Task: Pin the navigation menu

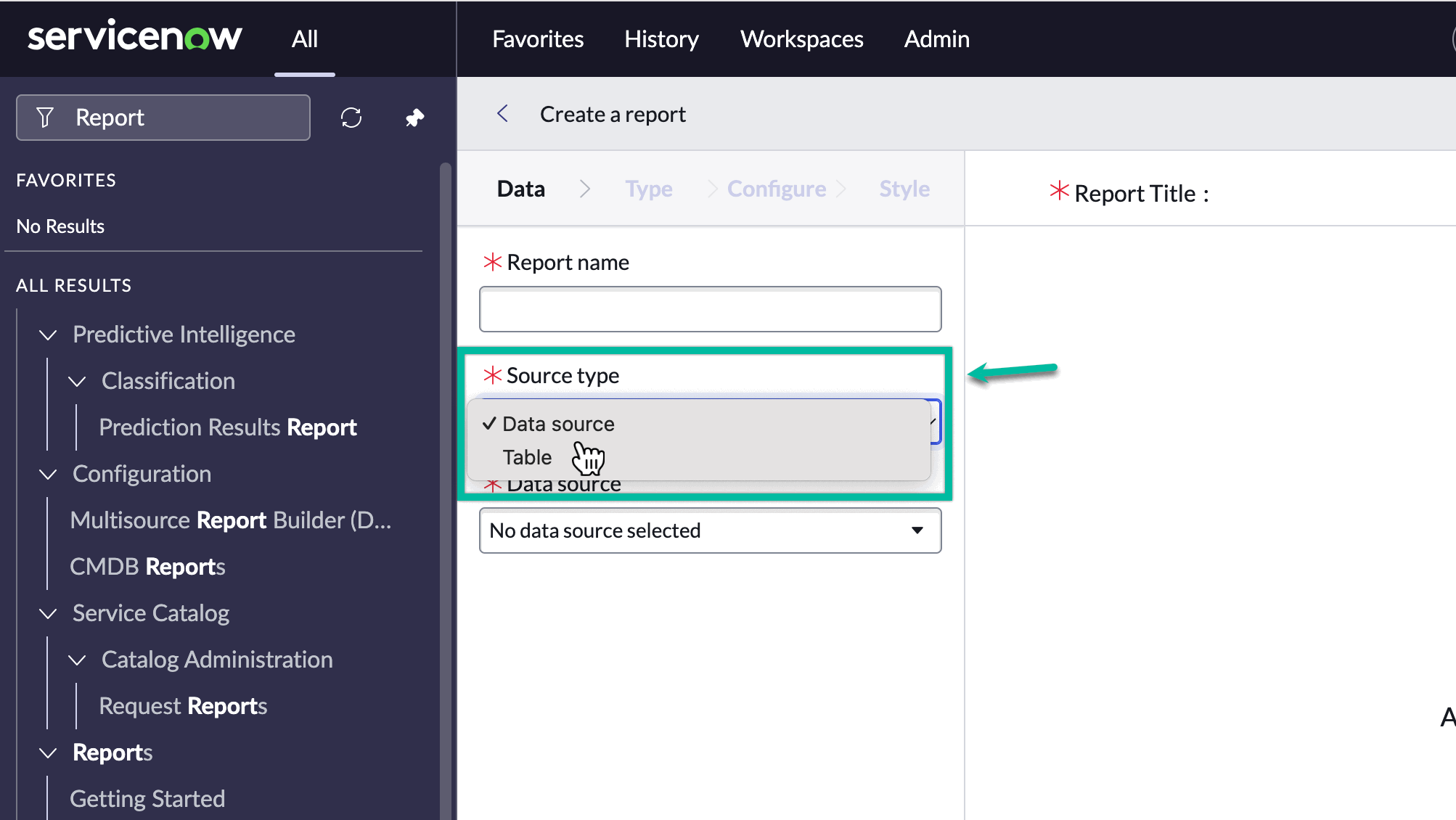Action: coord(414,118)
